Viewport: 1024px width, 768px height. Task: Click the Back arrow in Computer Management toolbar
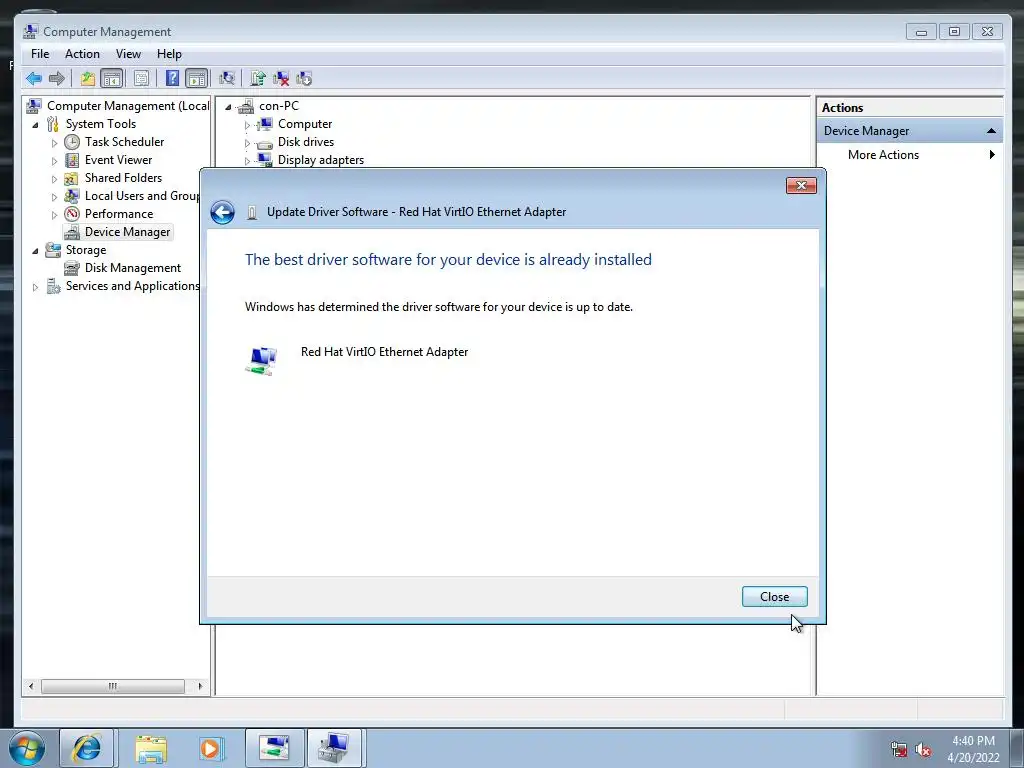[33, 79]
